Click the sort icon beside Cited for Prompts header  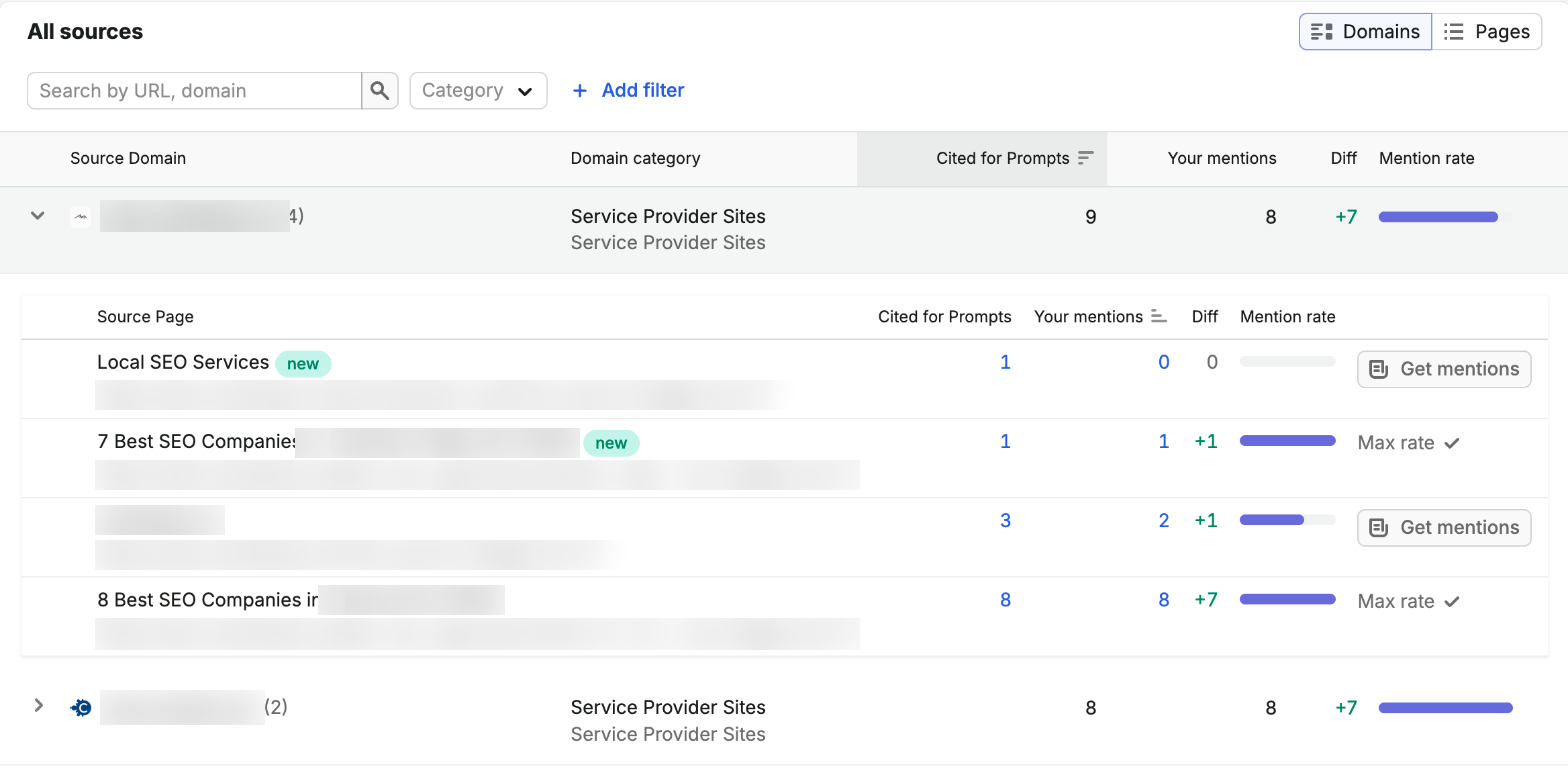point(1086,158)
